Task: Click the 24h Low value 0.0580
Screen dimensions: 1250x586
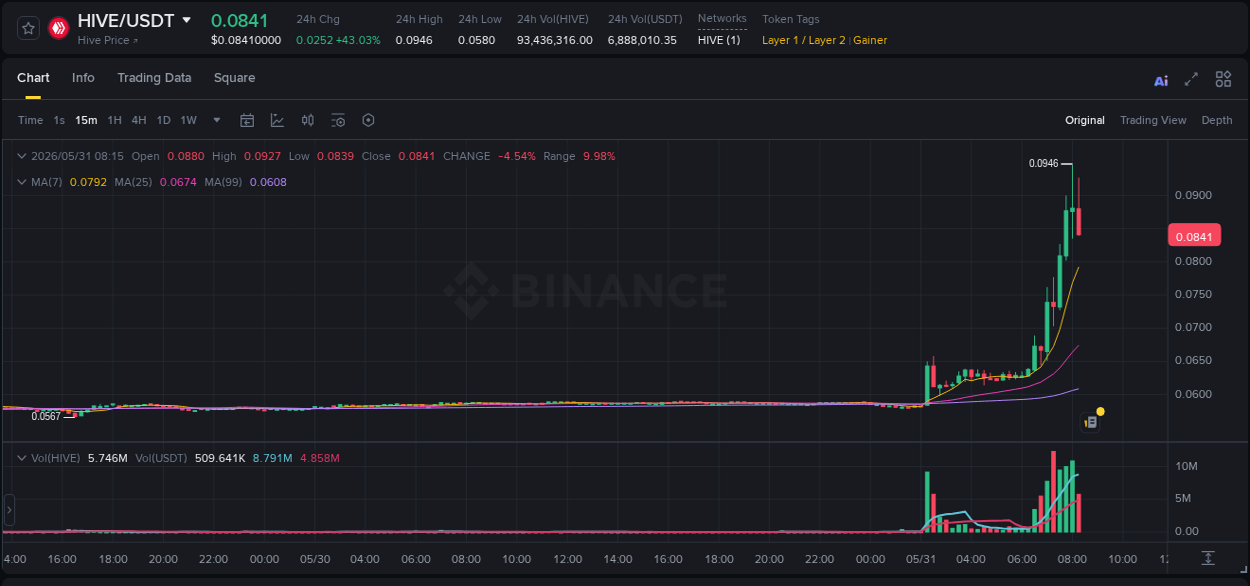Action: 476,40
